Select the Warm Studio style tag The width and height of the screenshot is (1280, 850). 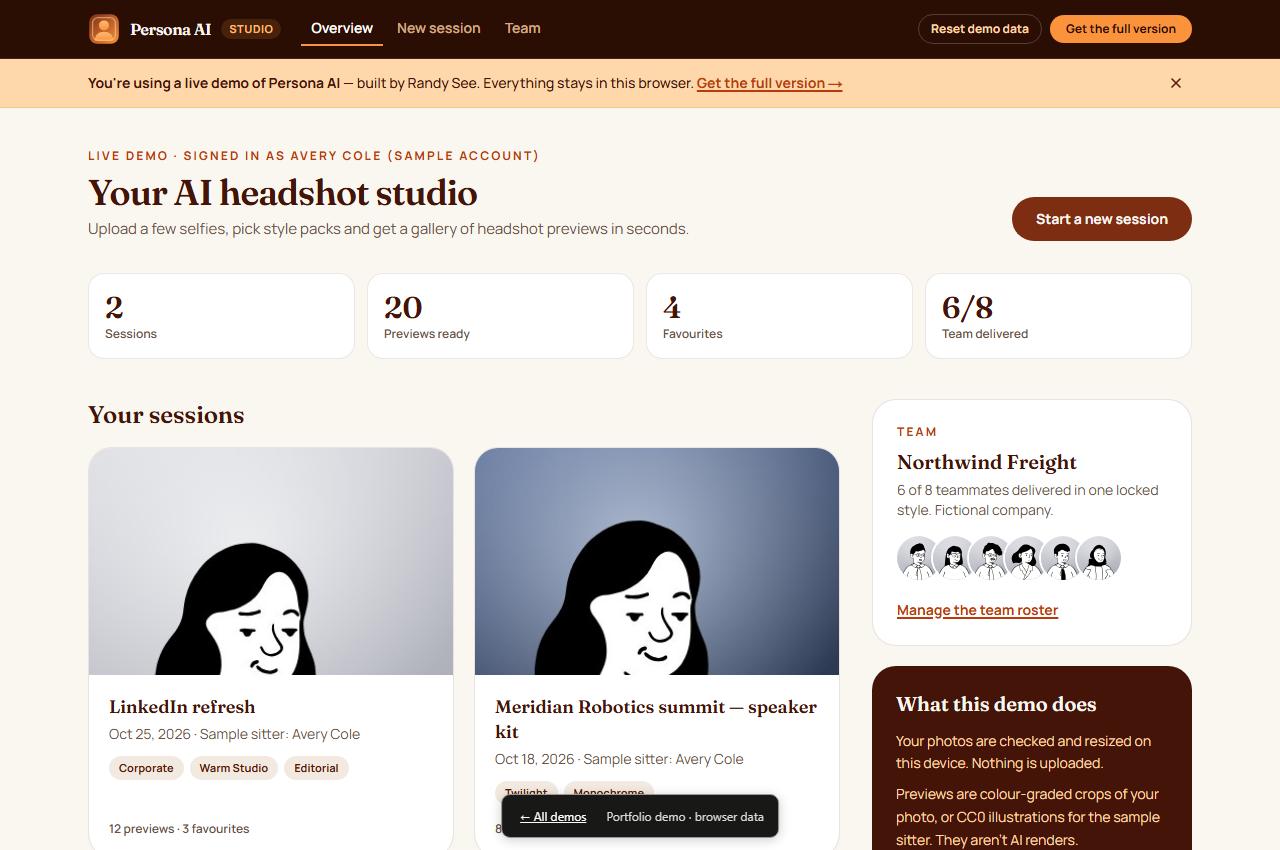point(233,768)
